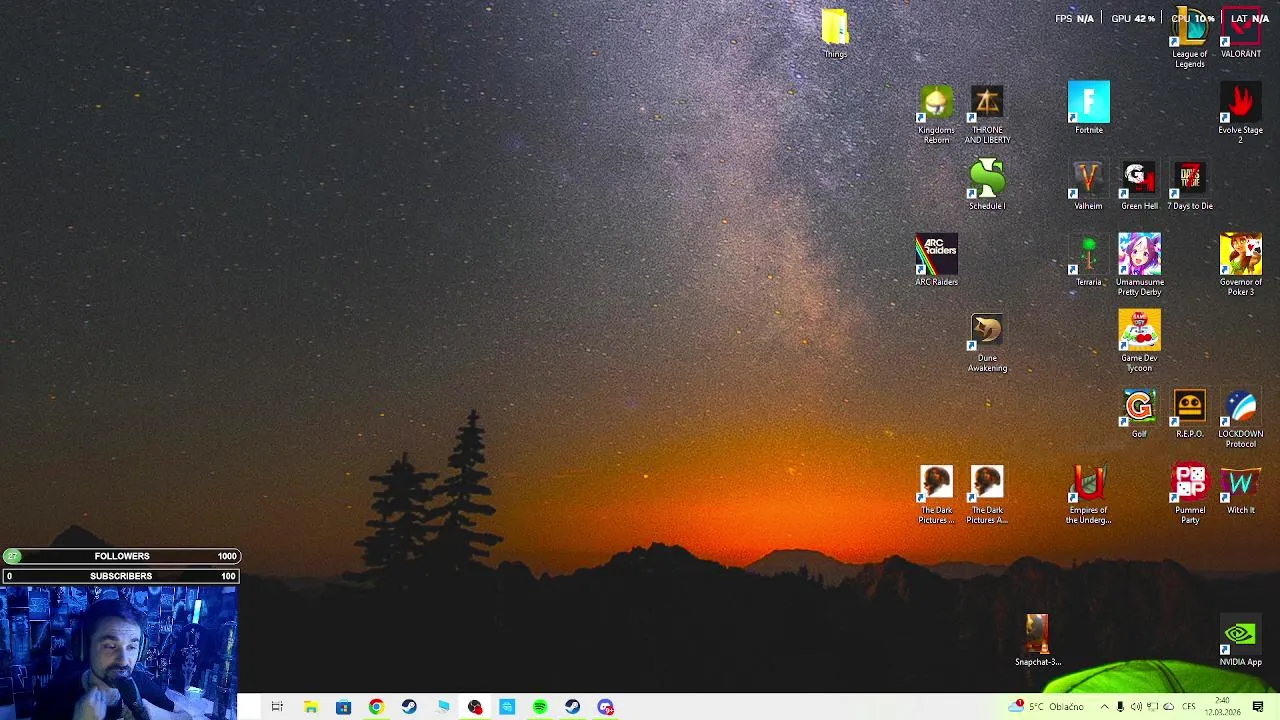
Task: Launch THRONE AND LIBERTY shortcut
Action: pos(987,114)
